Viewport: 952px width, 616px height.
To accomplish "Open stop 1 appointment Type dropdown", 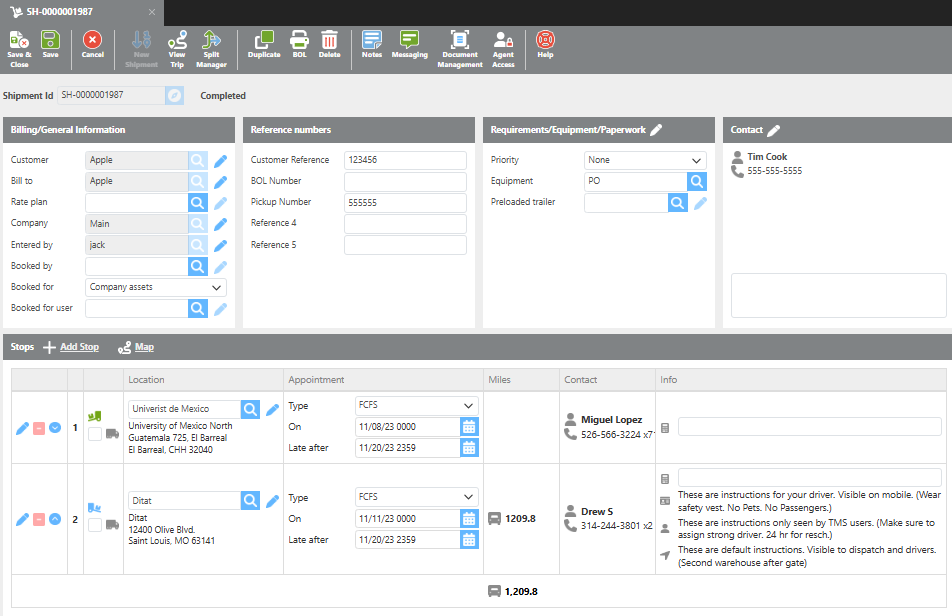I will 417,406.
